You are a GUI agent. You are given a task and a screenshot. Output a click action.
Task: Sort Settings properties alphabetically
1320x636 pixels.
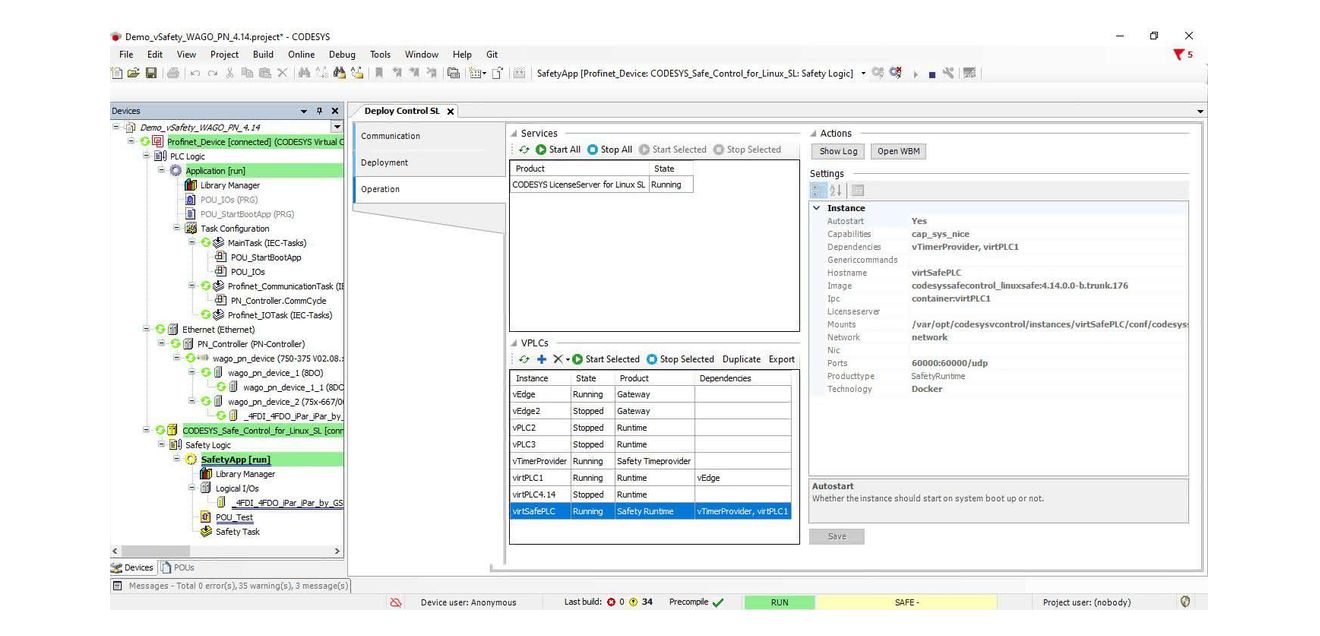836,190
